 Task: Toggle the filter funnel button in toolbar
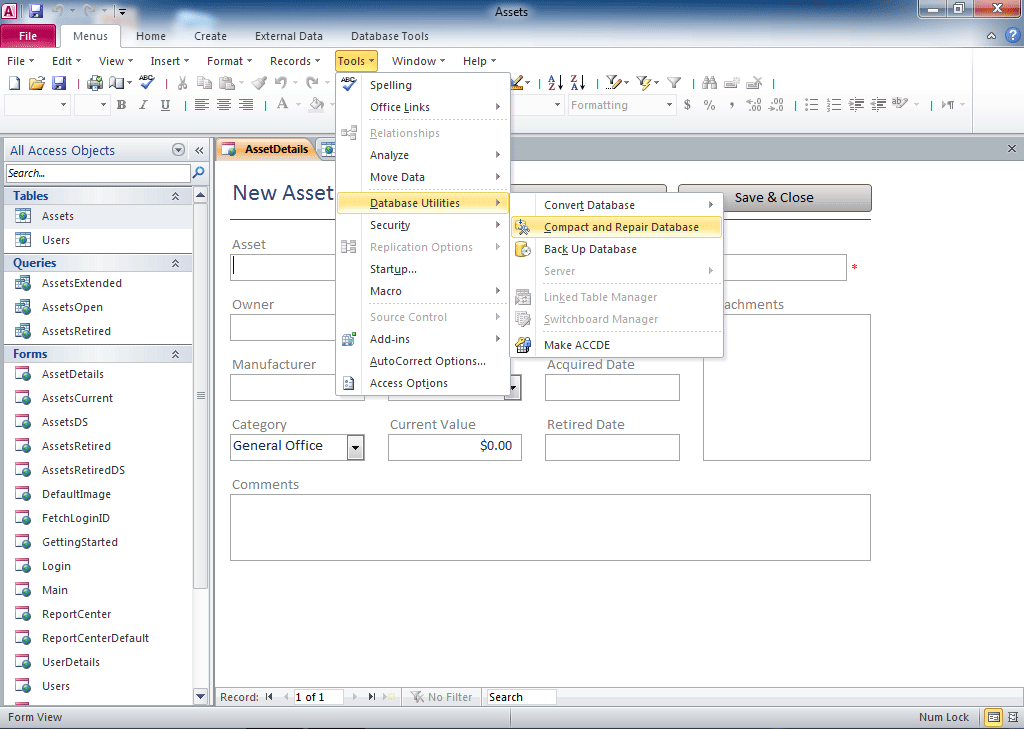674,83
